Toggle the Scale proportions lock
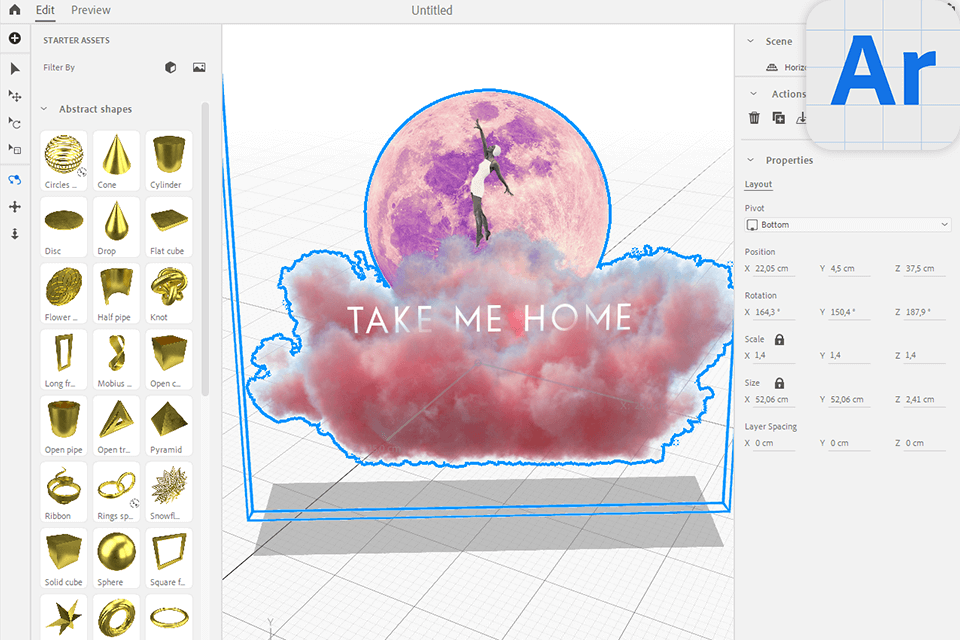Viewport: 960px width, 640px height. click(x=779, y=339)
